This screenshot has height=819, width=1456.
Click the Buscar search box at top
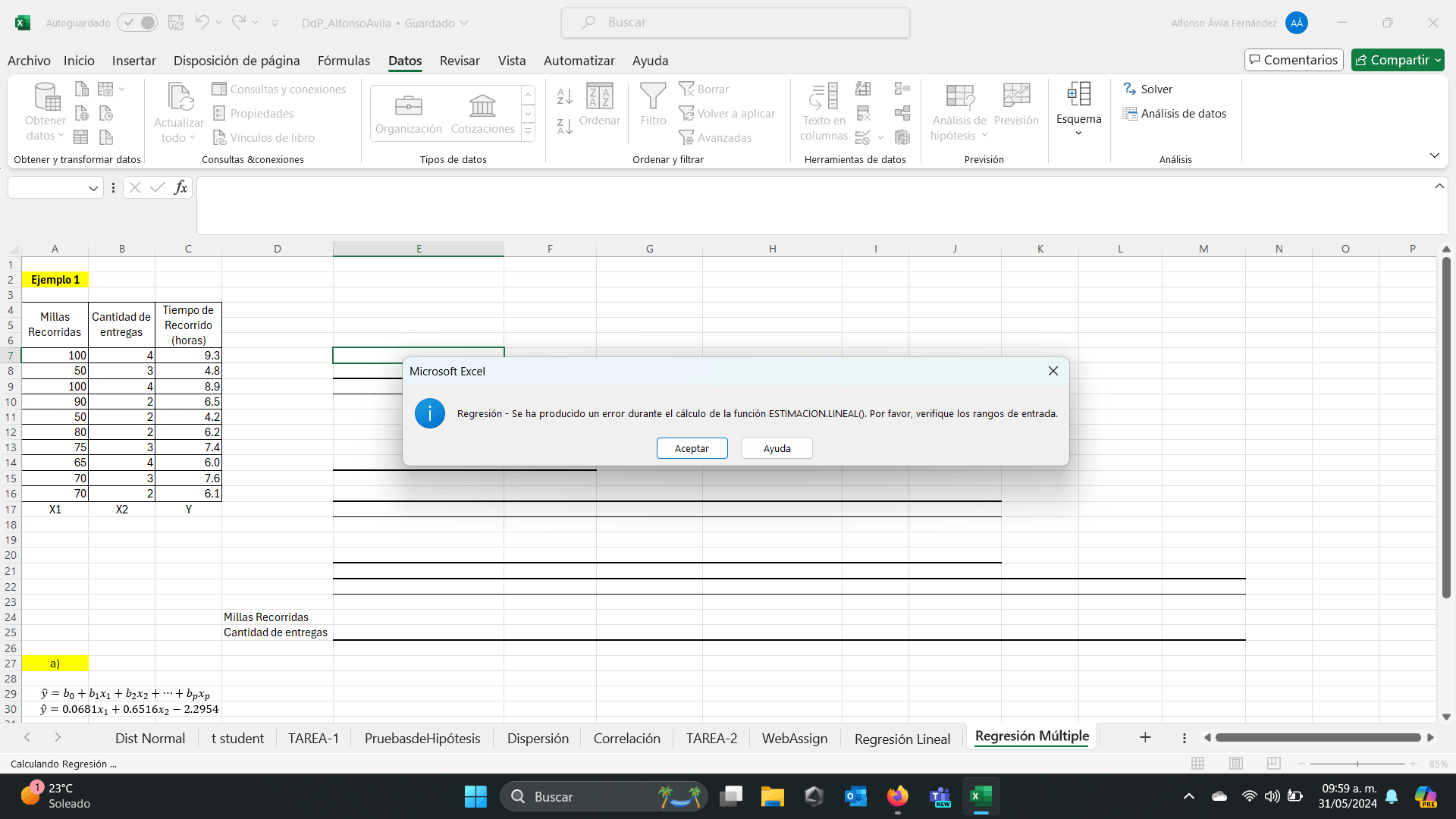tap(736, 23)
